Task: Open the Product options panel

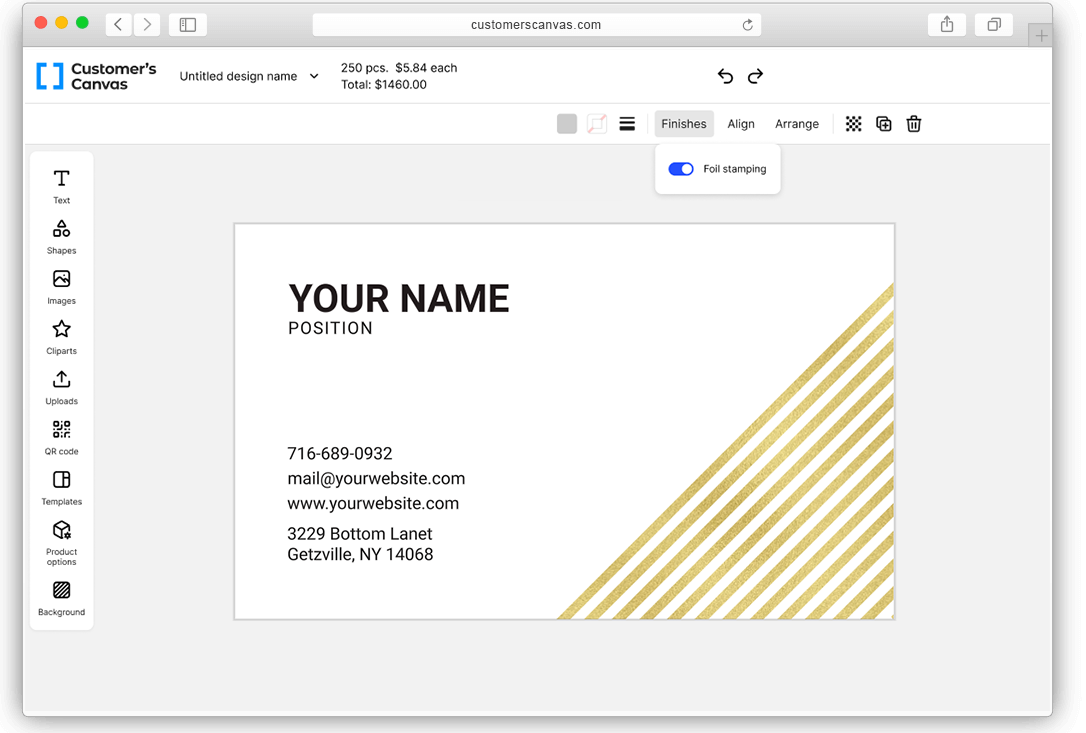Action: pyautogui.click(x=61, y=543)
